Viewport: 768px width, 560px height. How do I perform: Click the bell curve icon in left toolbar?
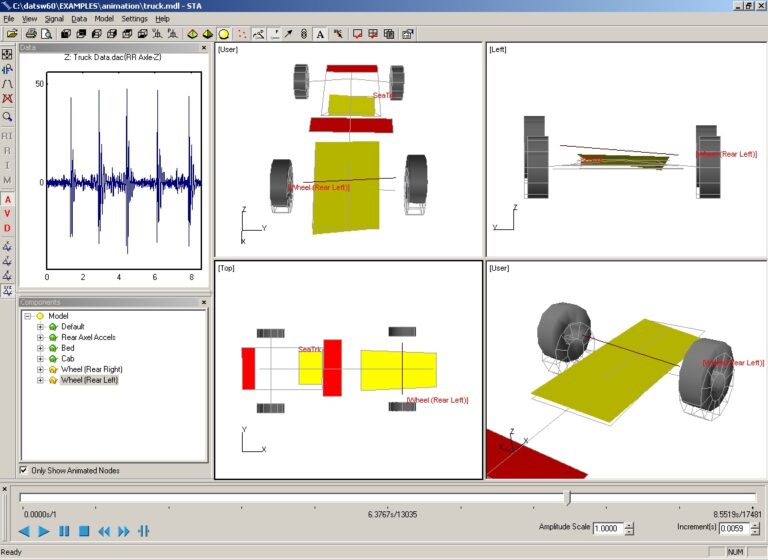7,84
